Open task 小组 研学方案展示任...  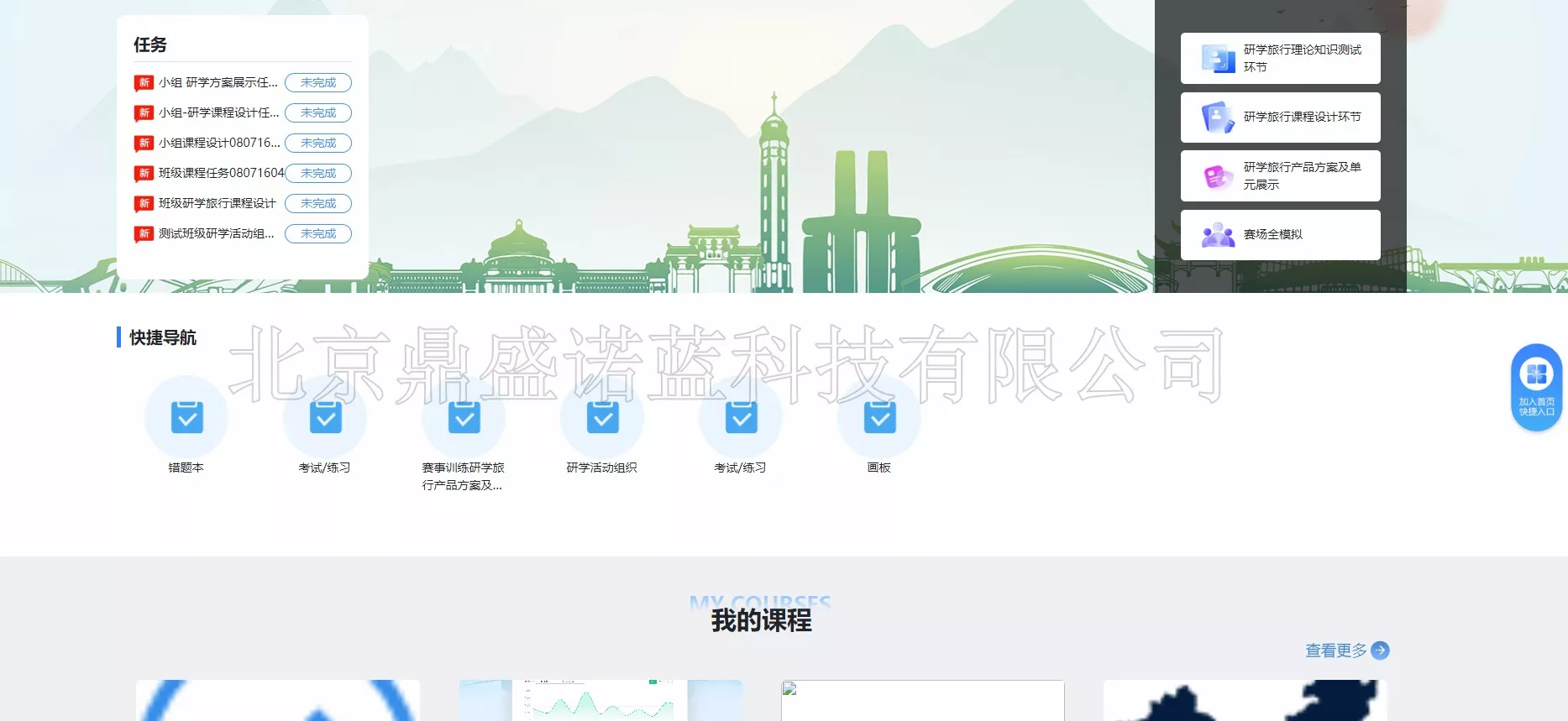[218, 82]
